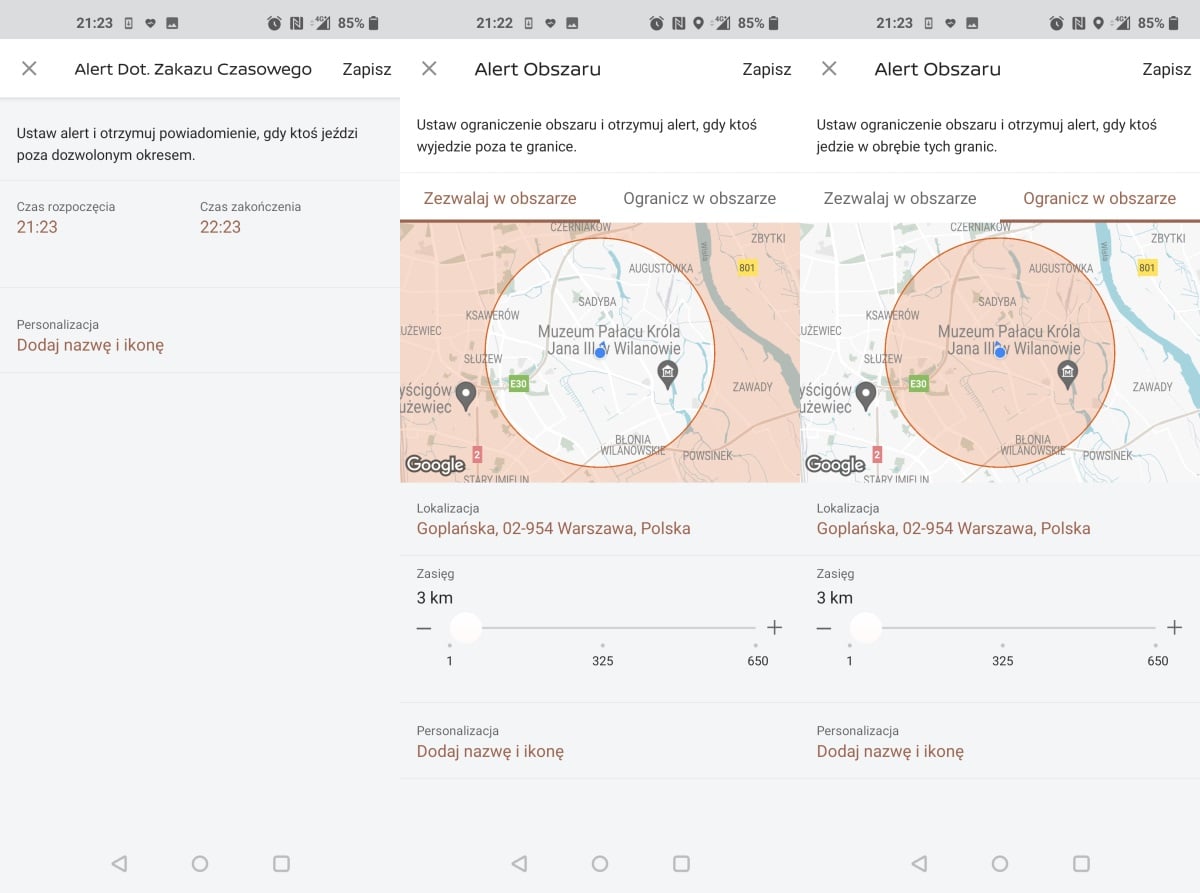Screen dimensions: 1200x893
Task: Tap the E30 road badge on the white-circle map
Action: tap(518, 384)
